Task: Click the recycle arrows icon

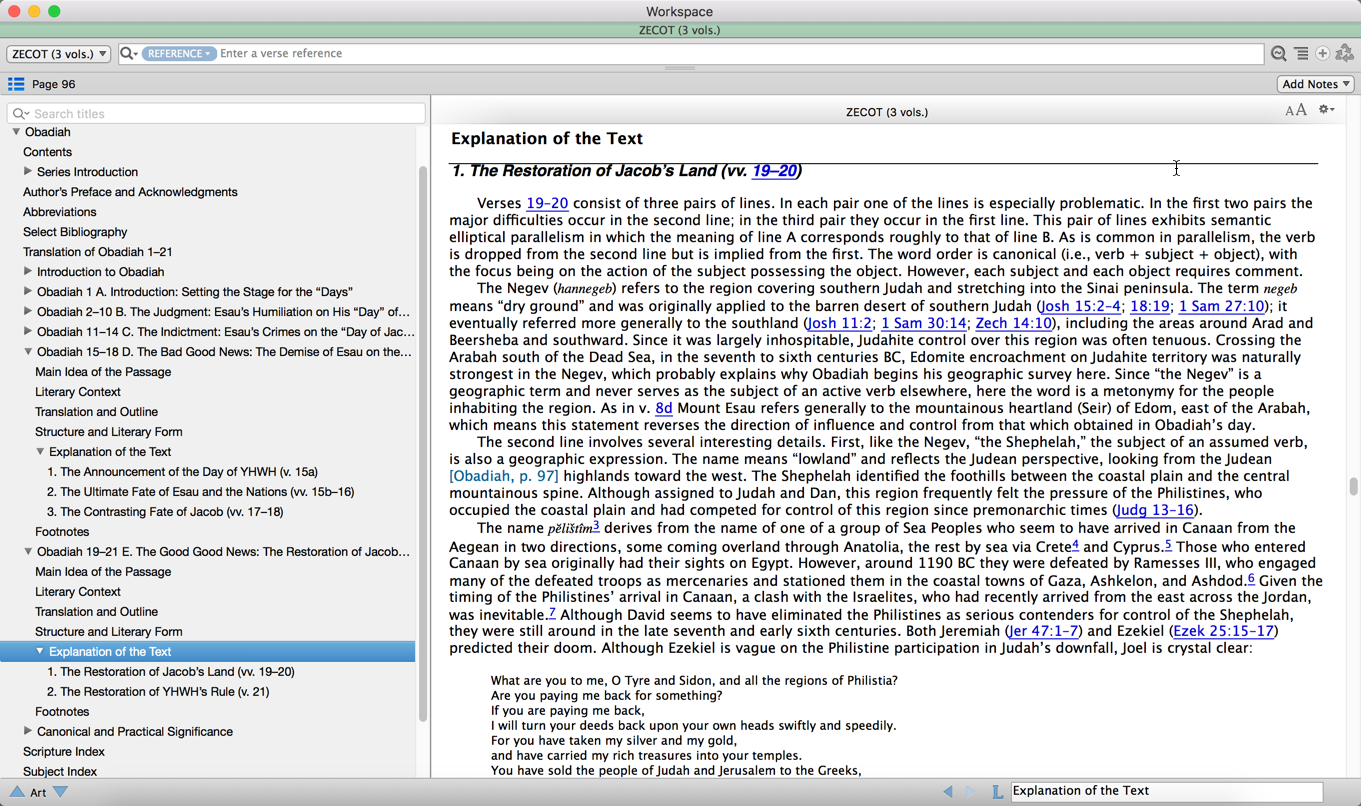Action: tap(1344, 54)
